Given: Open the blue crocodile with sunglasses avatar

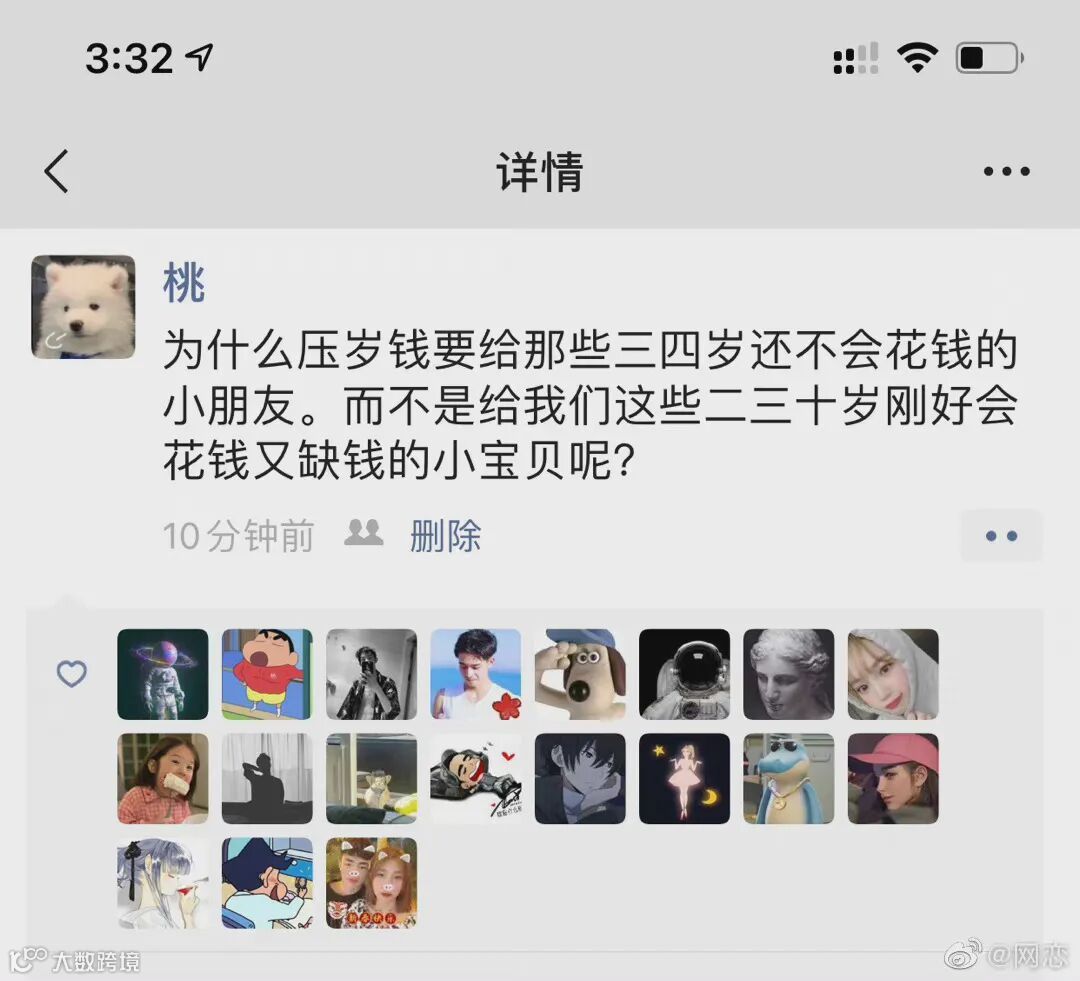Looking at the screenshot, I should [x=789, y=778].
